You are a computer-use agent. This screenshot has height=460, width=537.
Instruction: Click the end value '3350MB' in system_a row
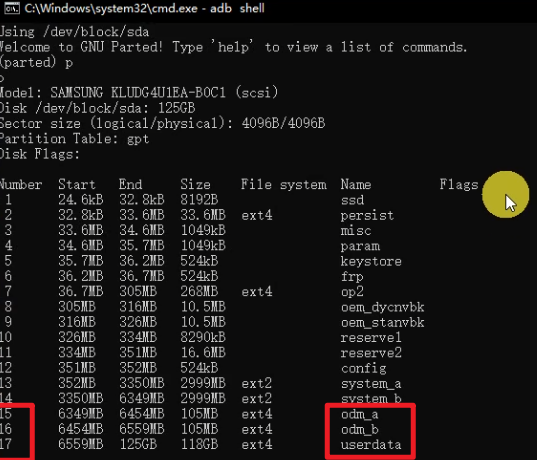pos(142,383)
